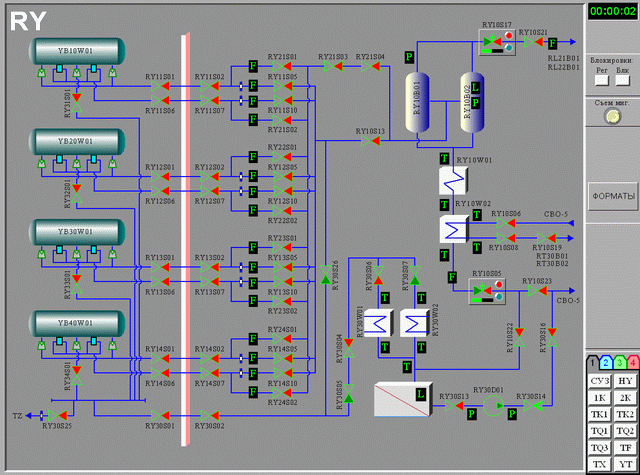Select steam generator YB10W01

(77, 51)
